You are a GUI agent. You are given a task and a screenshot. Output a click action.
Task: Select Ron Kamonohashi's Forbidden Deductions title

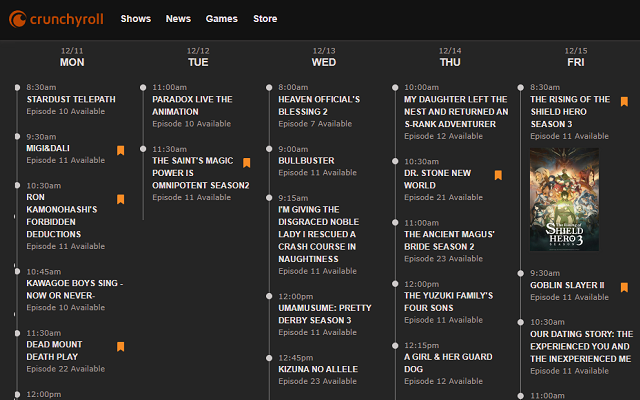pos(62,216)
